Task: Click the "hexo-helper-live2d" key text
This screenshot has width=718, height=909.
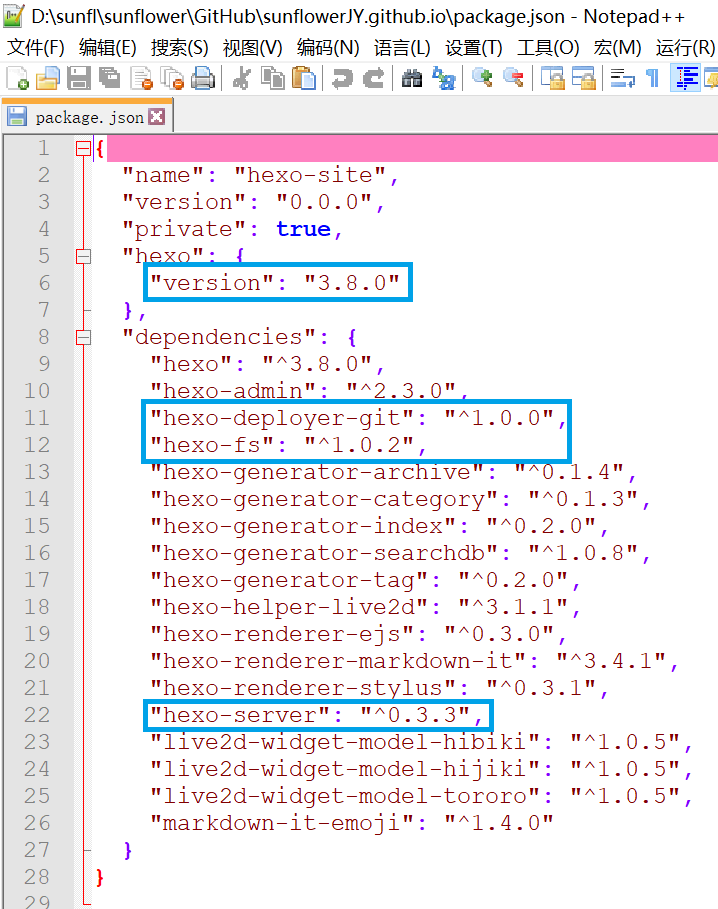Action: pos(289,607)
